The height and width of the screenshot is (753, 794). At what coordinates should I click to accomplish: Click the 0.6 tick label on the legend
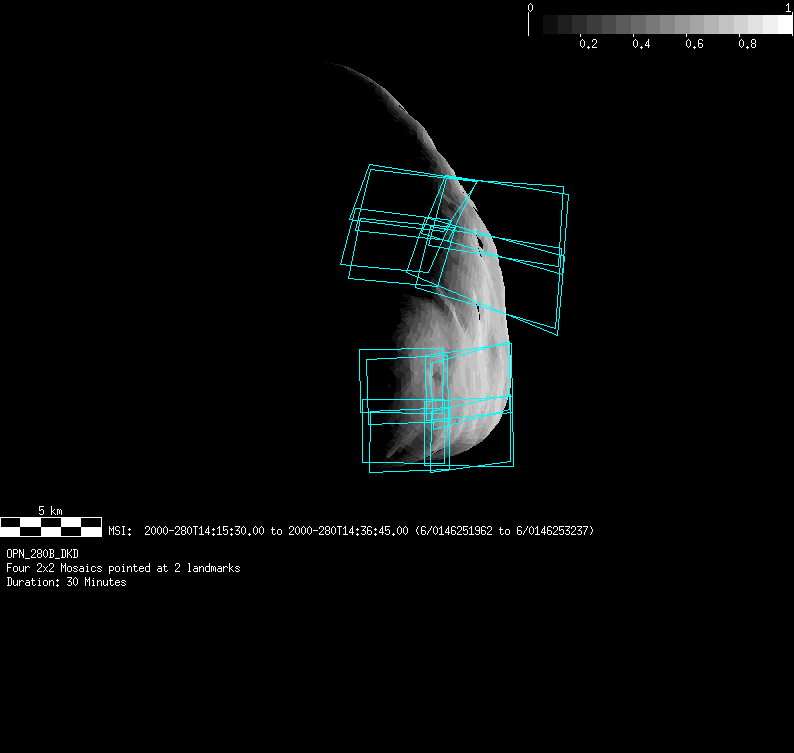(694, 45)
